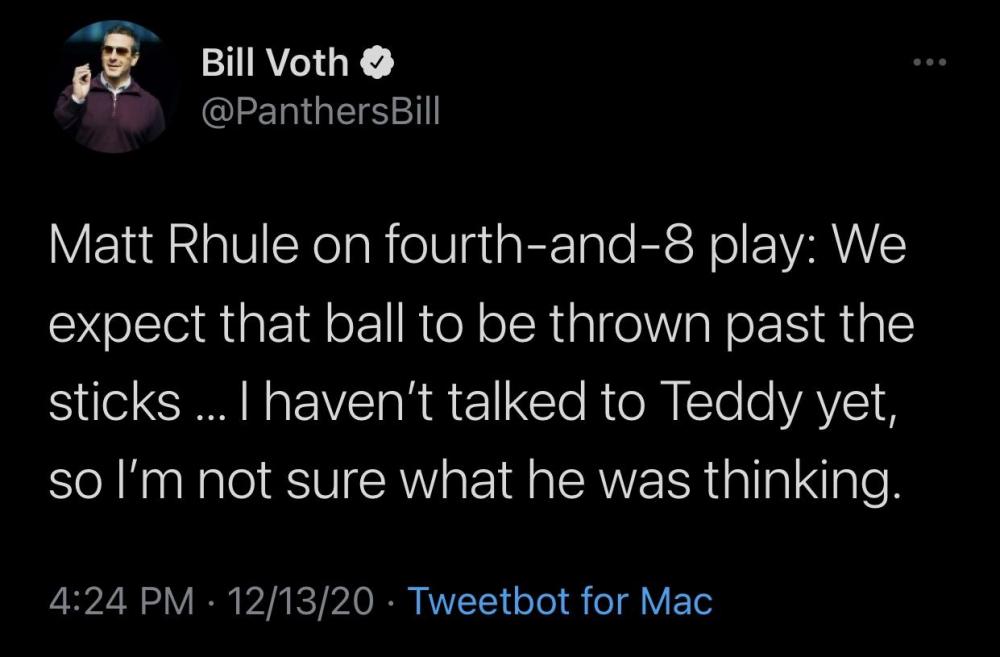The image size is (1000, 657).
Task: Open the more options three-dot menu
Action: click(930, 62)
